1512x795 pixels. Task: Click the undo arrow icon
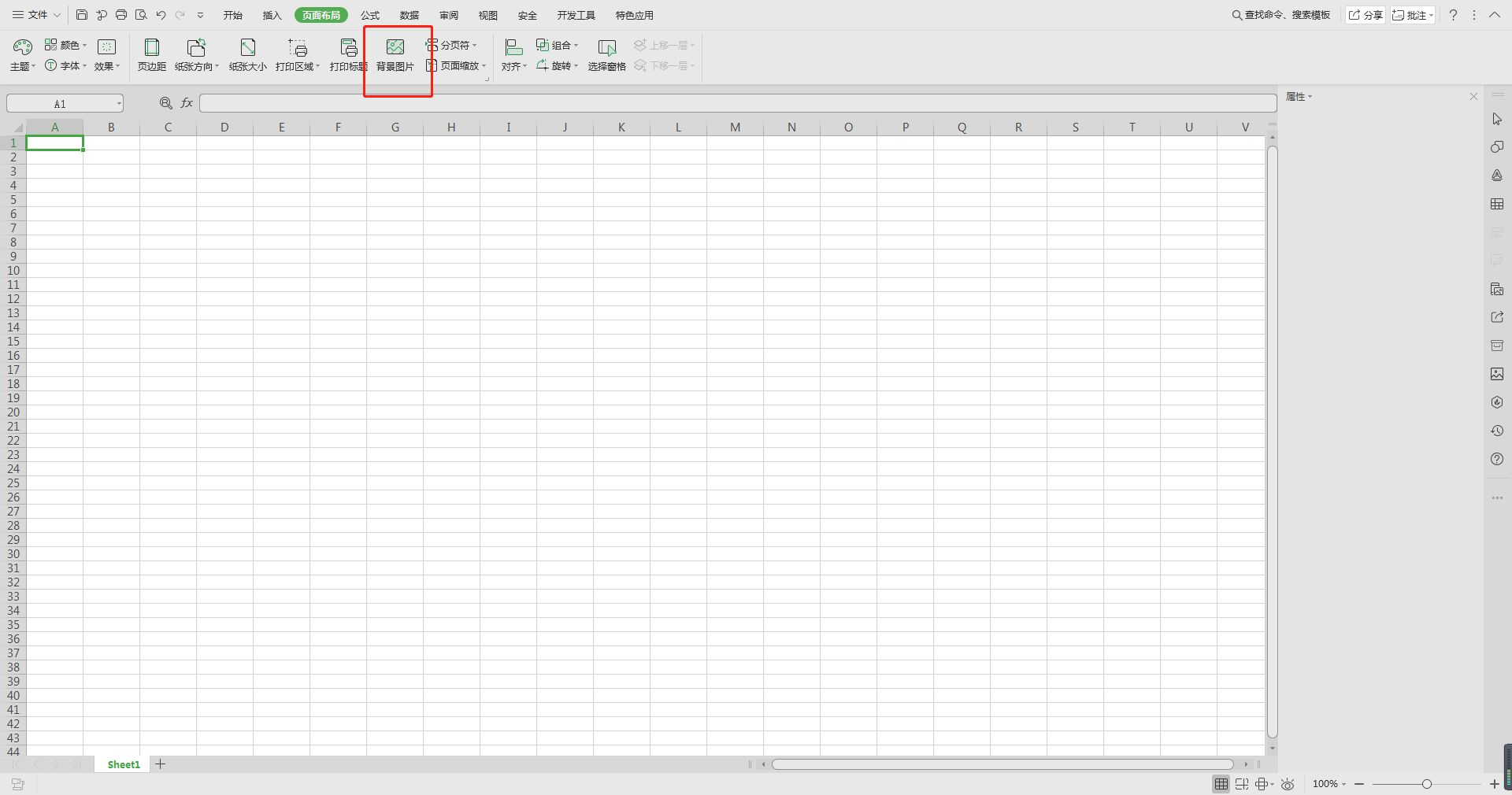tap(161, 15)
